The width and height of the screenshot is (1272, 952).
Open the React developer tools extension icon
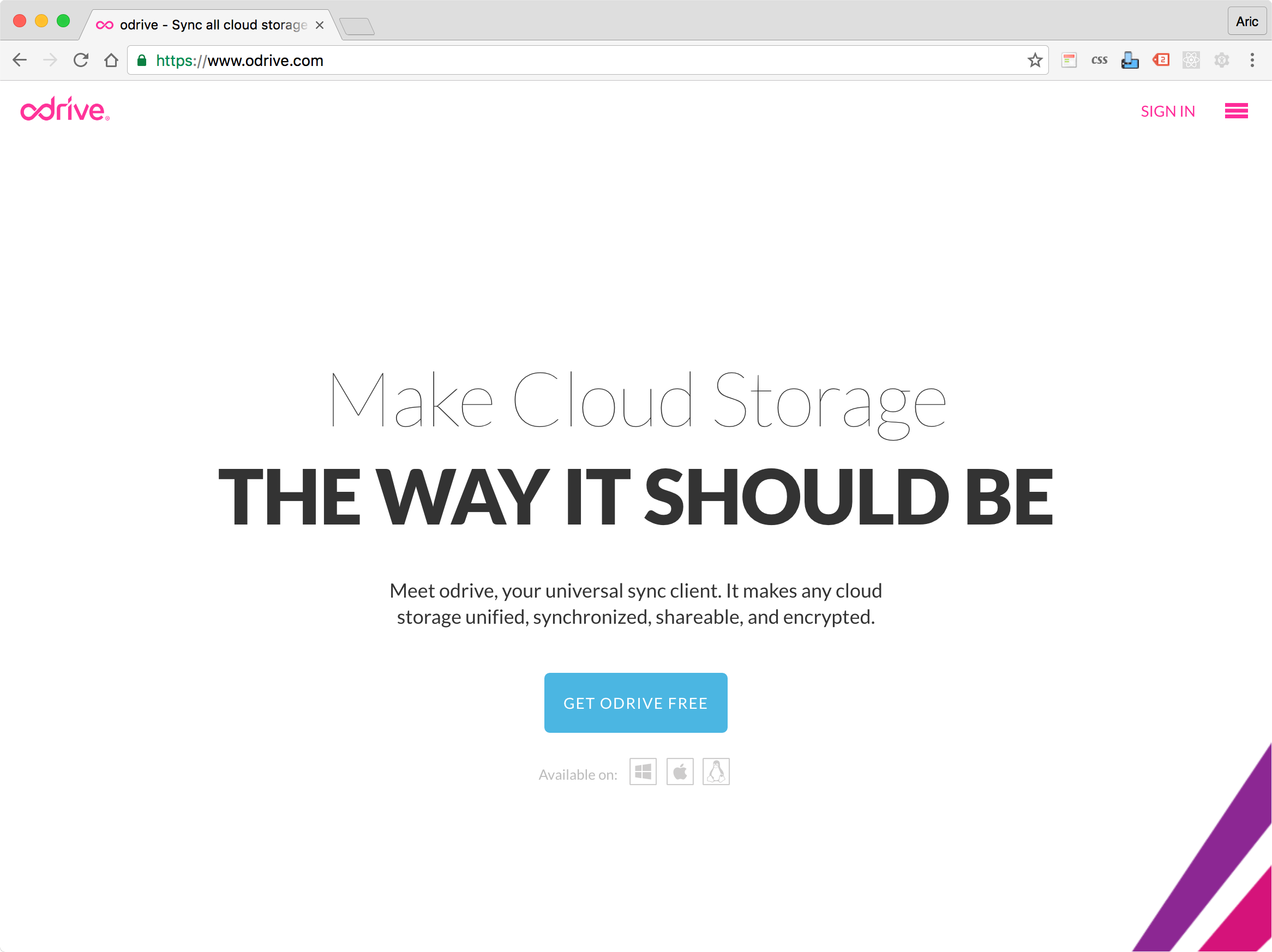(x=1191, y=61)
